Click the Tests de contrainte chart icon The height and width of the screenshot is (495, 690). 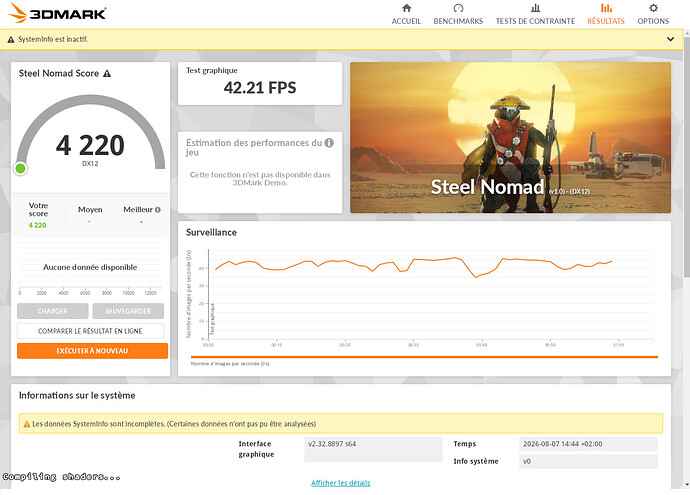535,8
